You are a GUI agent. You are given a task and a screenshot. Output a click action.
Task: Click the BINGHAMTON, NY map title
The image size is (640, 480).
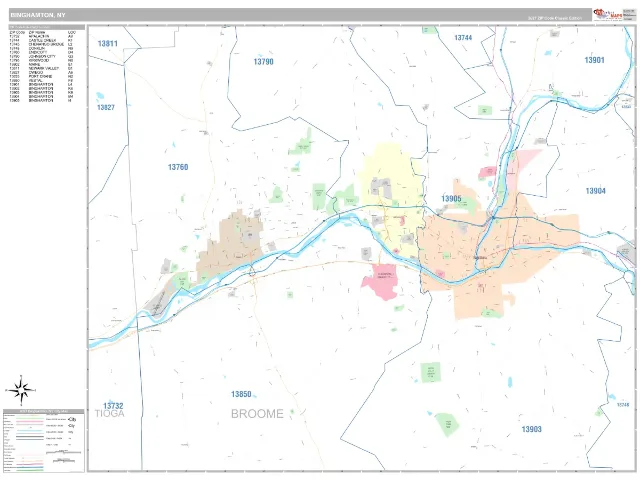tap(38, 15)
